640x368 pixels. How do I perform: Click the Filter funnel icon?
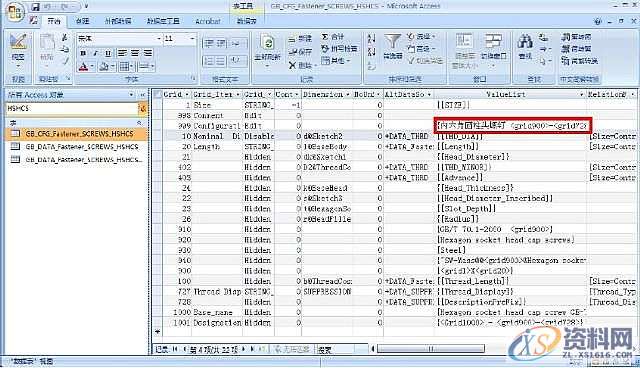pos(393,42)
